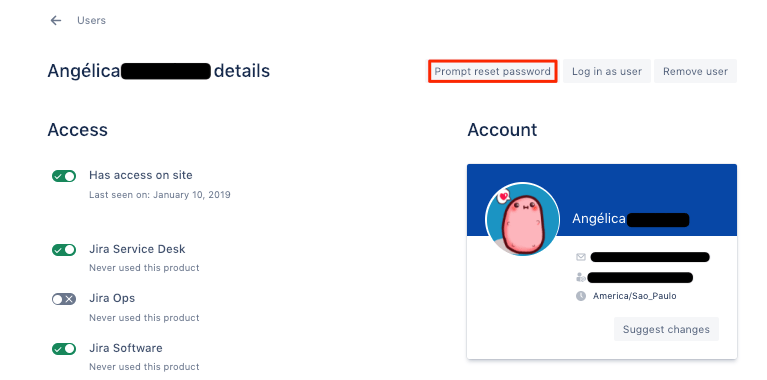This screenshot has height=380, width=767.
Task: Click the email envelope icon in the Account card
Action: click(581, 257)
